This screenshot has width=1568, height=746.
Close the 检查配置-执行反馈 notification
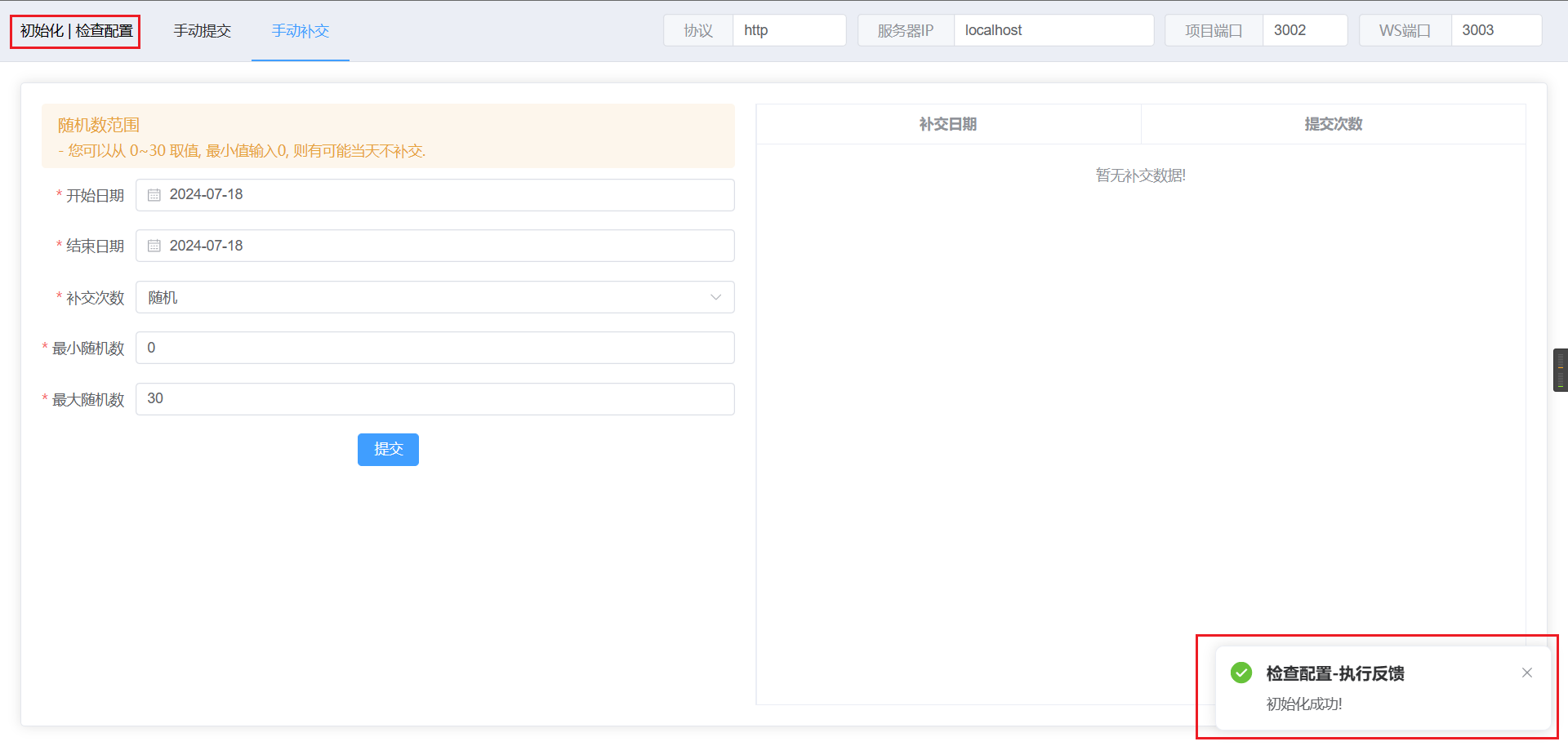(1527, 673)
